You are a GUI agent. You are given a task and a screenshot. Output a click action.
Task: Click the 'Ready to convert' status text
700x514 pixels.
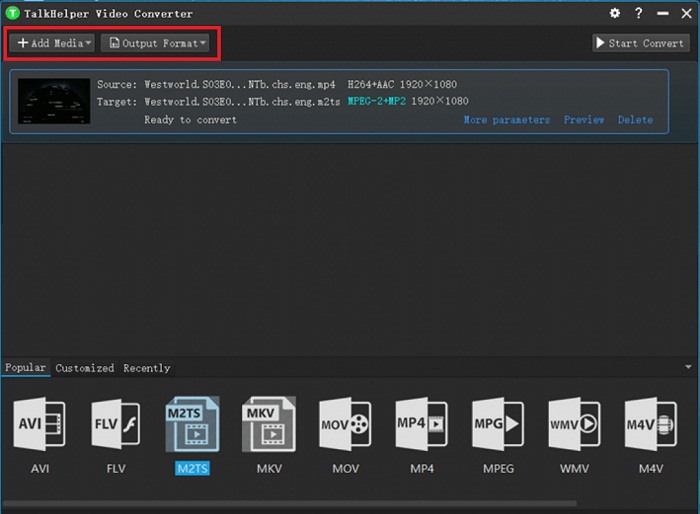(x=190, y=120)
